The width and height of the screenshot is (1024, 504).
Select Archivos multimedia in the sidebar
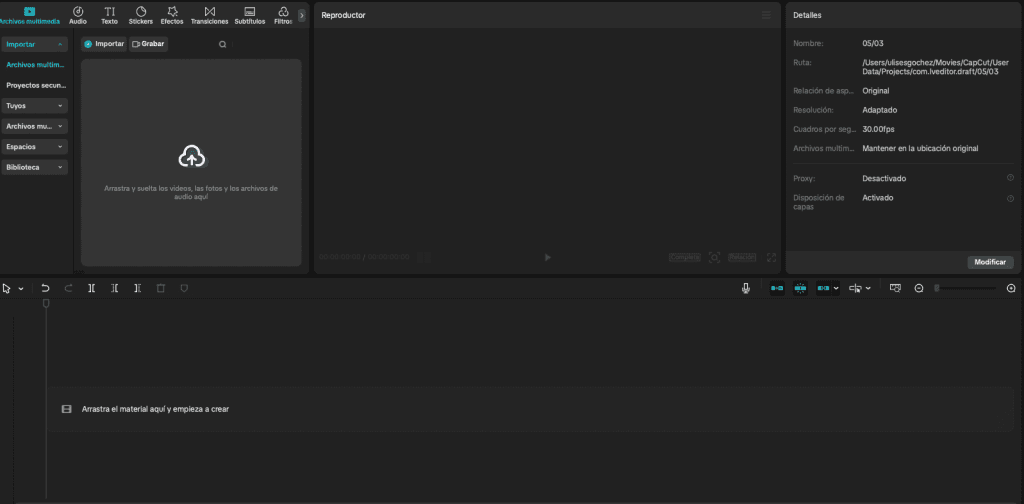(36, 65)
